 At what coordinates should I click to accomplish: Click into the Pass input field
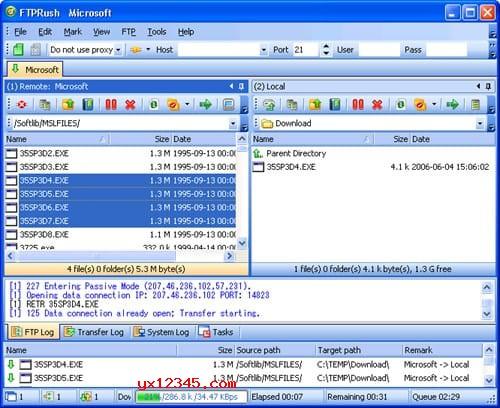click(447, 50)
